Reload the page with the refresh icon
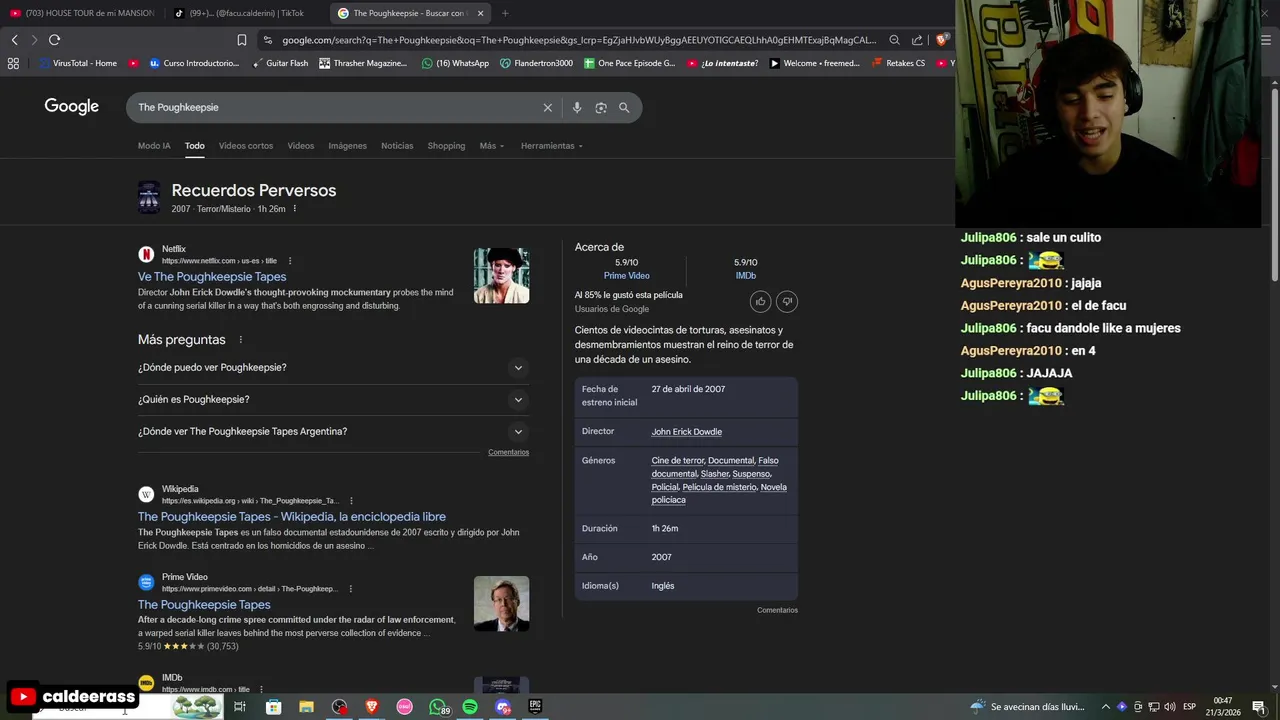 [54, 40]
